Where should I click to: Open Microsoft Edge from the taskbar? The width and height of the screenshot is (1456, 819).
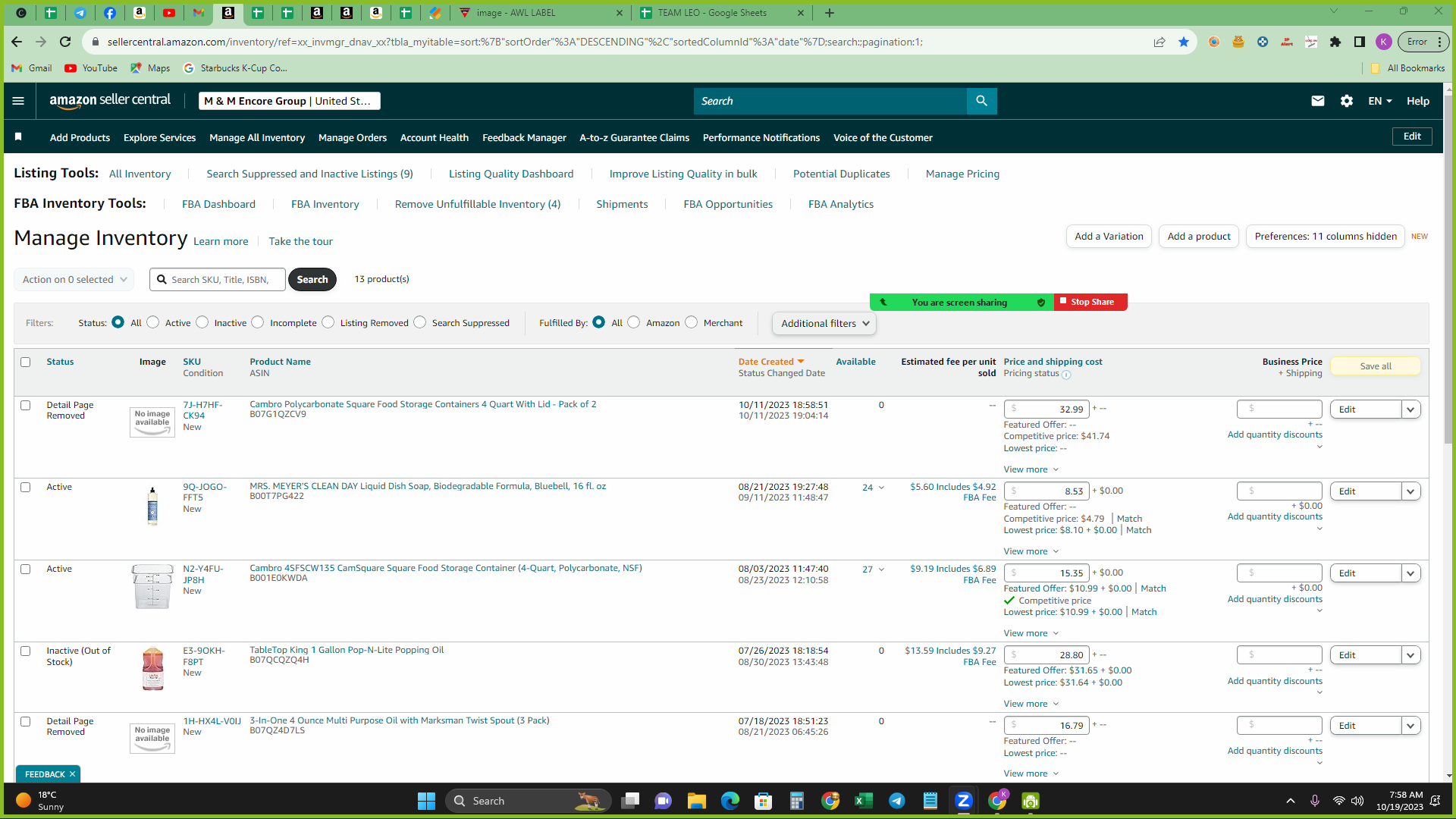(730, 801)
